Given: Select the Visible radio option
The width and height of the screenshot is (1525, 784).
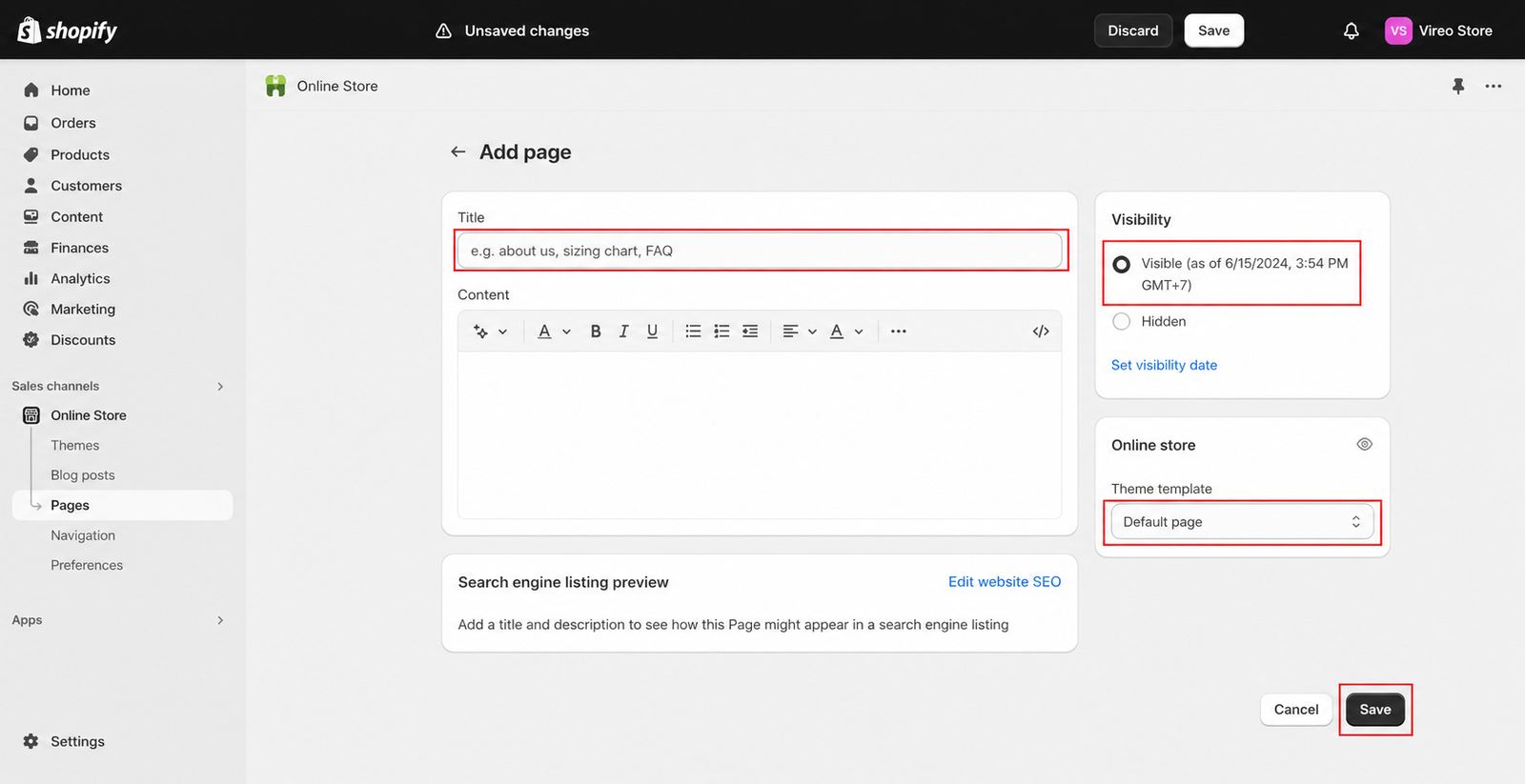Looking at the screenshot, I should point(1122,264).
